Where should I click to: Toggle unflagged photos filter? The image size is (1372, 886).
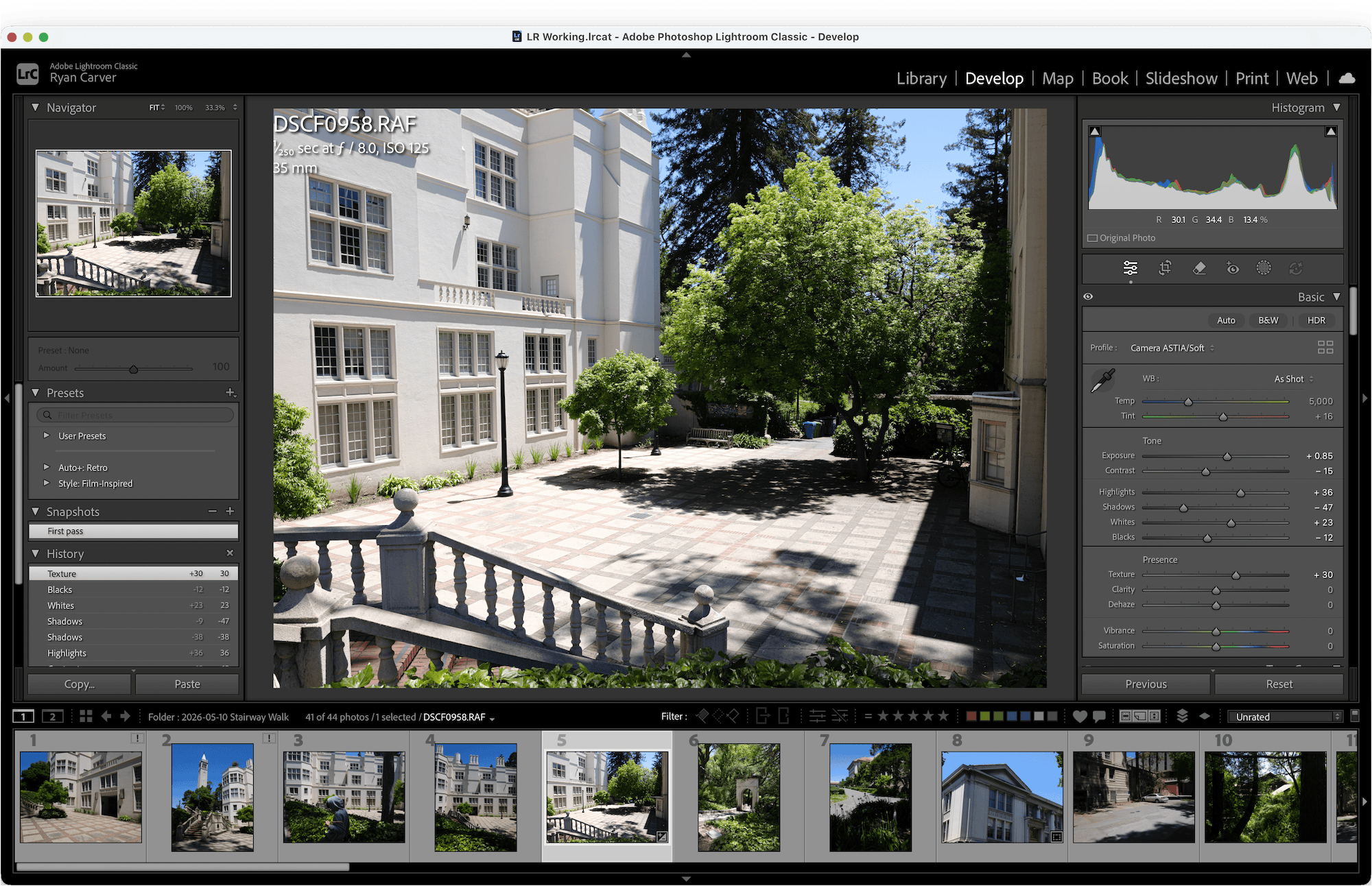tap(718, 716)
